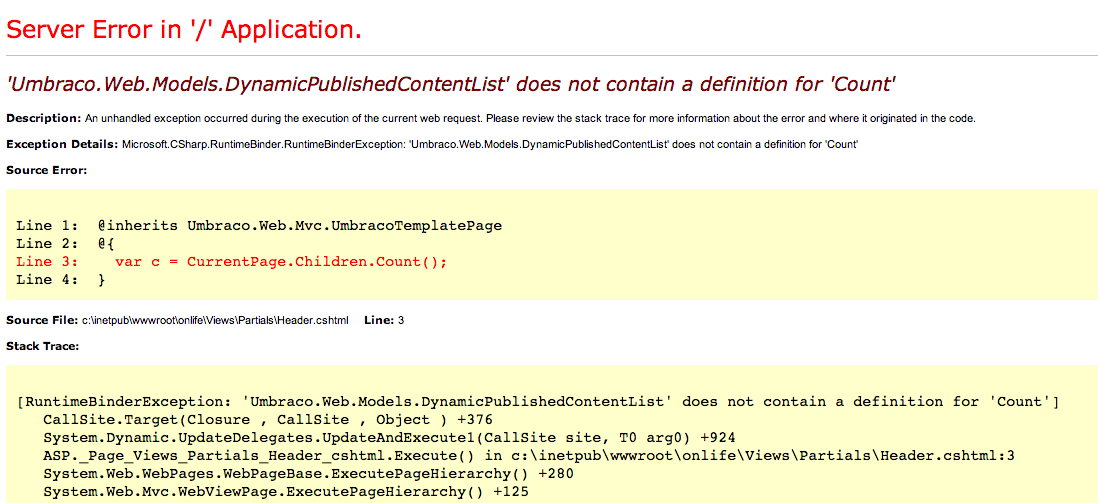Click the 'Description:' label

(43, 118)
